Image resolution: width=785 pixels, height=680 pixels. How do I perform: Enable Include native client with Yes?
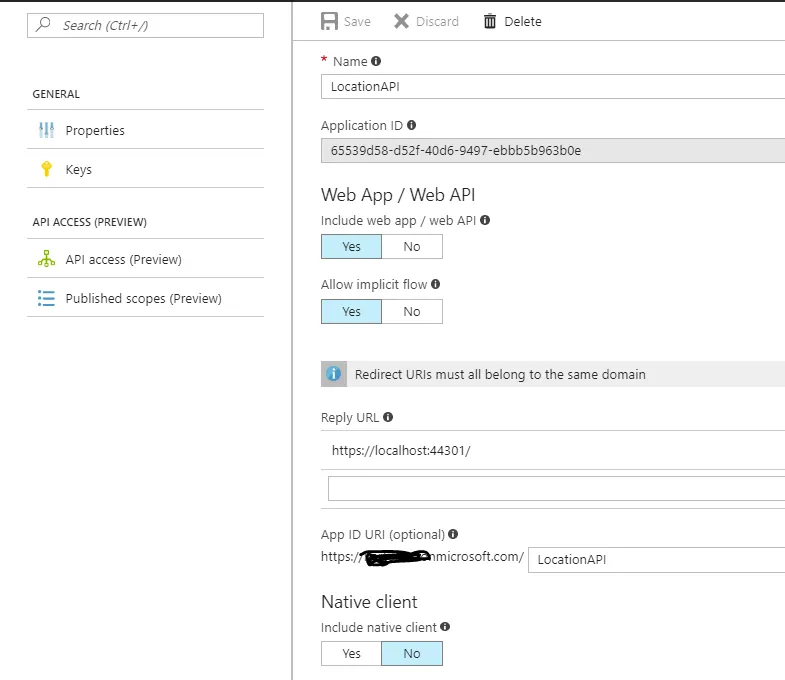pyautogui.click(x=351, y=653)
